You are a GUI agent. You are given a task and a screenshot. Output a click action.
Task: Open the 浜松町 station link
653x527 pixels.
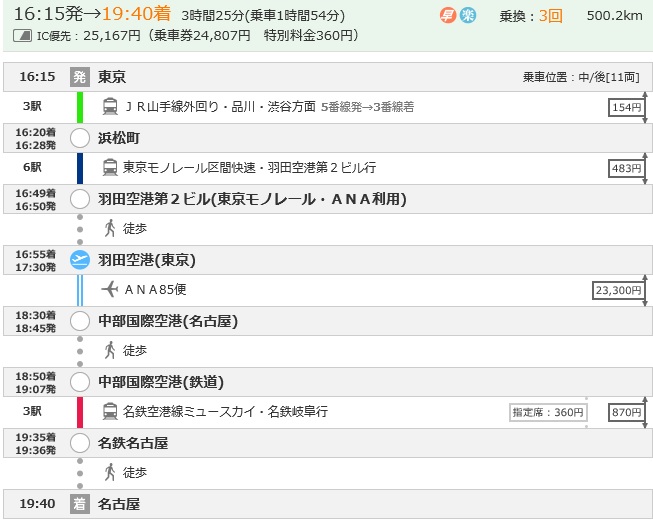click(119, 138)
